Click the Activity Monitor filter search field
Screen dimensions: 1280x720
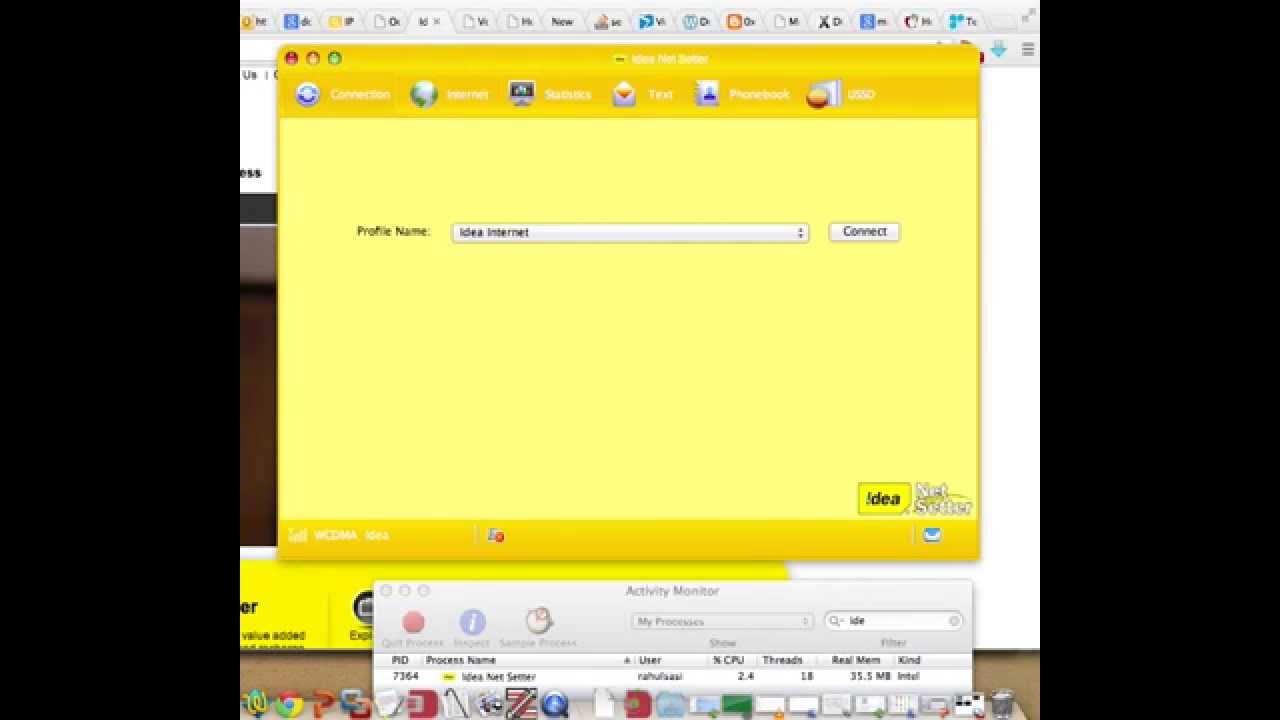click(893, 621)
